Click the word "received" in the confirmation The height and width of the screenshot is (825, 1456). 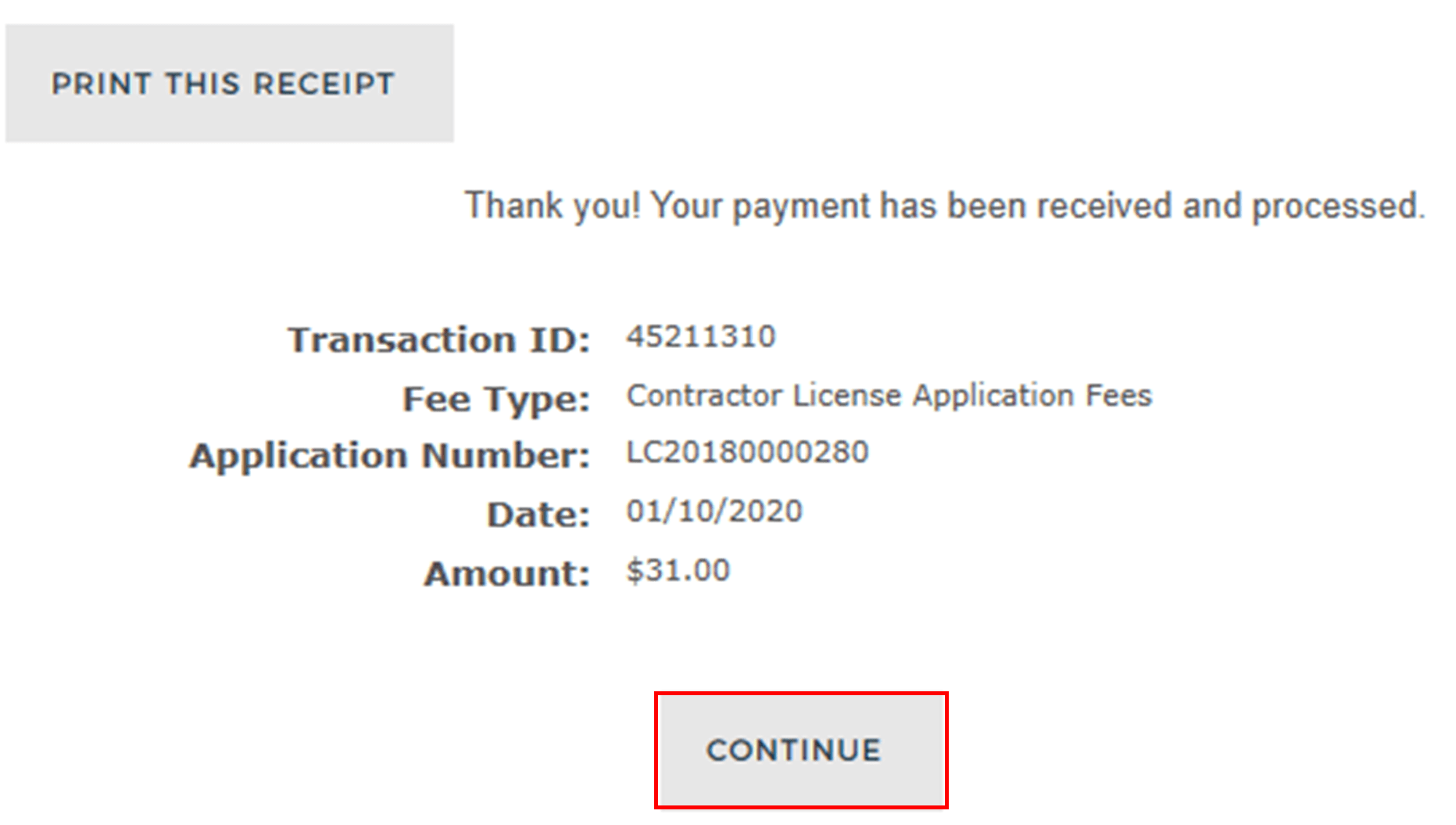pyautogui.click(x=1104, y=206)
